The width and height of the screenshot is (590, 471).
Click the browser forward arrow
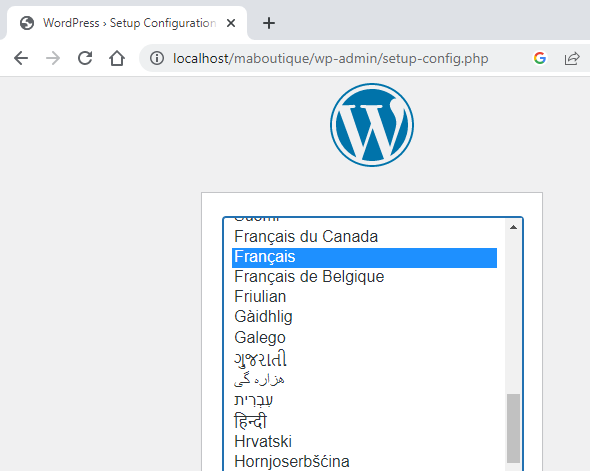[x=53, y=58]
